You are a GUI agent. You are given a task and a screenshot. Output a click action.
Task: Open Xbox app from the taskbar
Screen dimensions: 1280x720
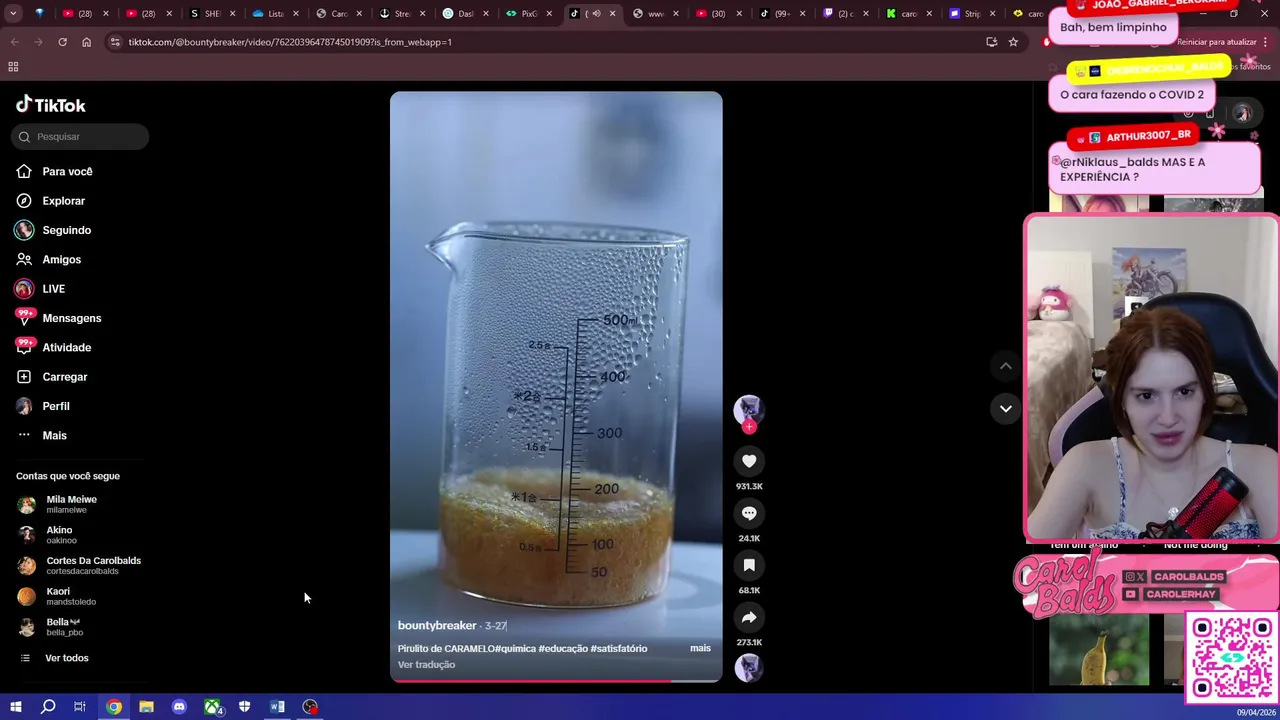click(213, 707)
